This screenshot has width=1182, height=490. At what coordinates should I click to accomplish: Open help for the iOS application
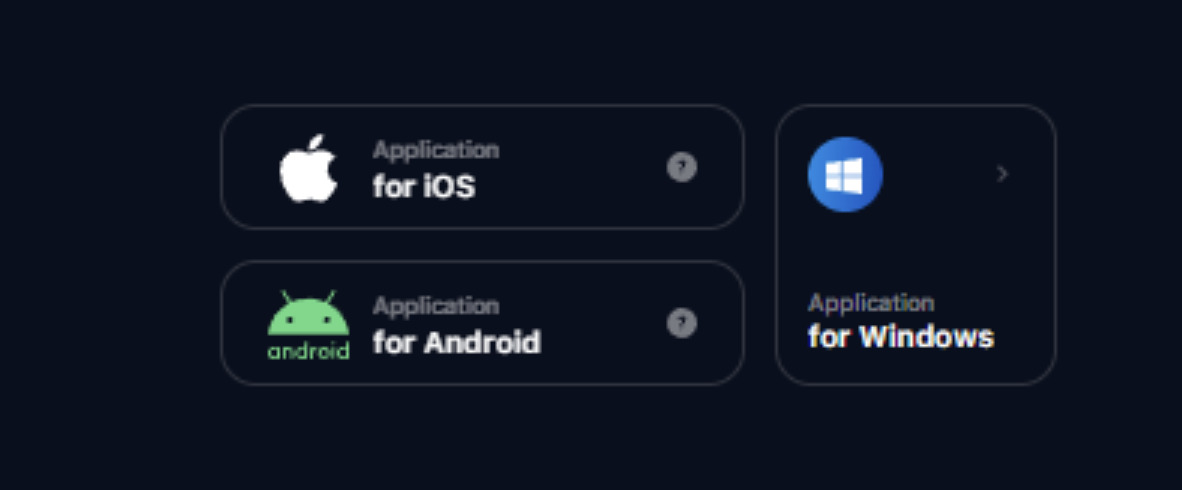(x=681, y=167)
